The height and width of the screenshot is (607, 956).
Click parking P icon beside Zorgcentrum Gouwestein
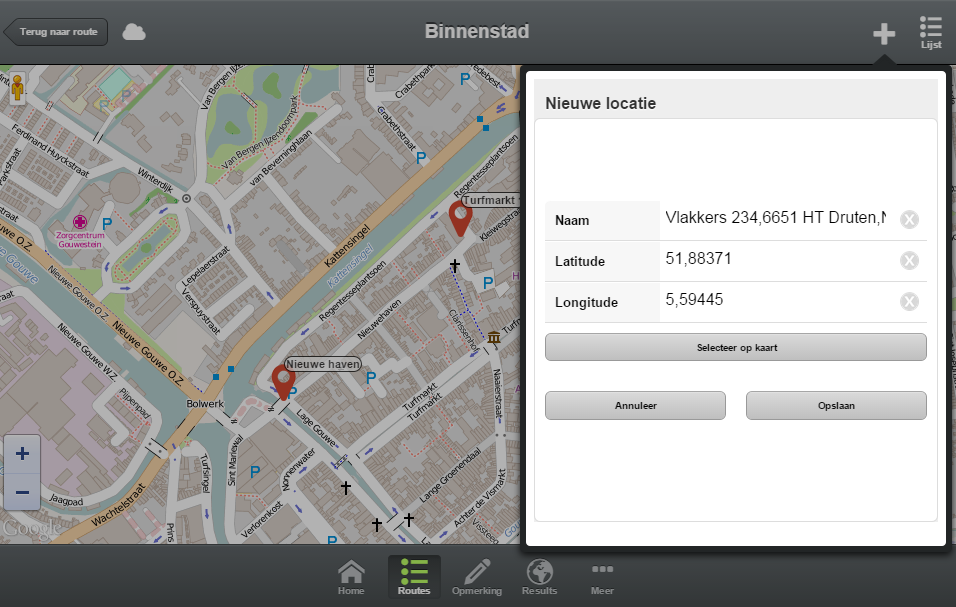tap(107, 224)
